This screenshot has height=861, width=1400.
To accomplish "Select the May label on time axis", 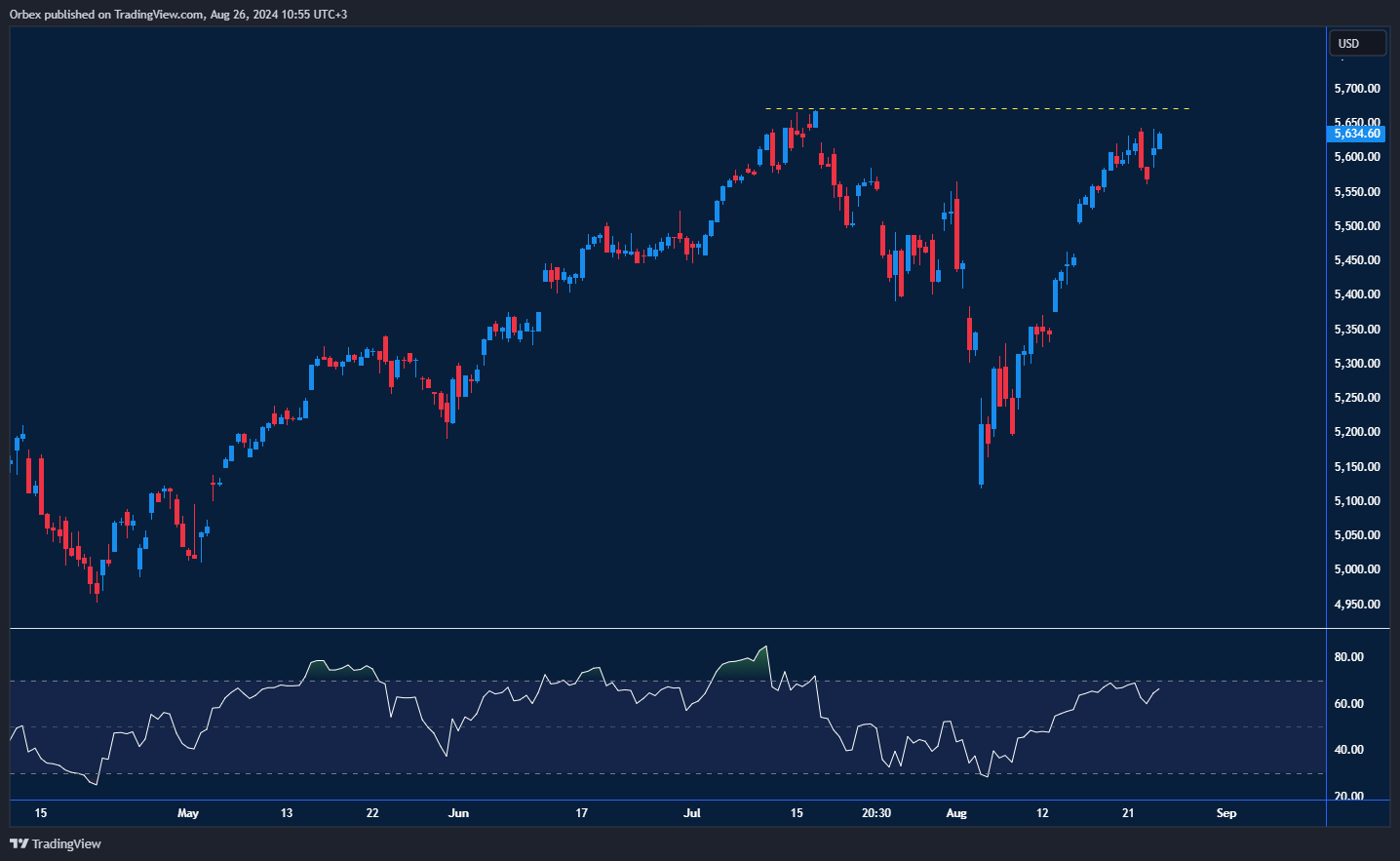I will [188, 813].
